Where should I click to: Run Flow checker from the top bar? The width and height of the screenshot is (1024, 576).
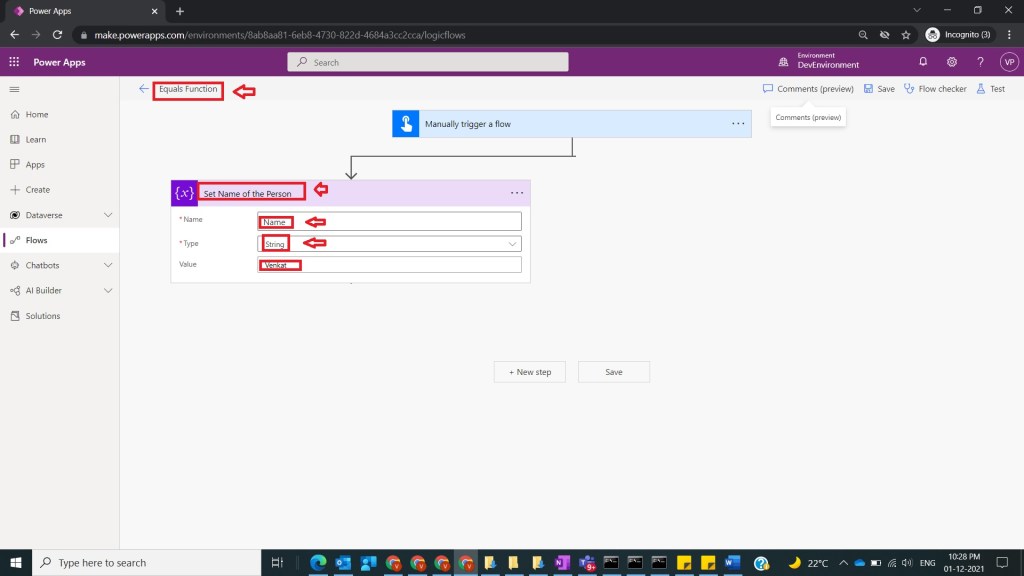click(935, 89)
